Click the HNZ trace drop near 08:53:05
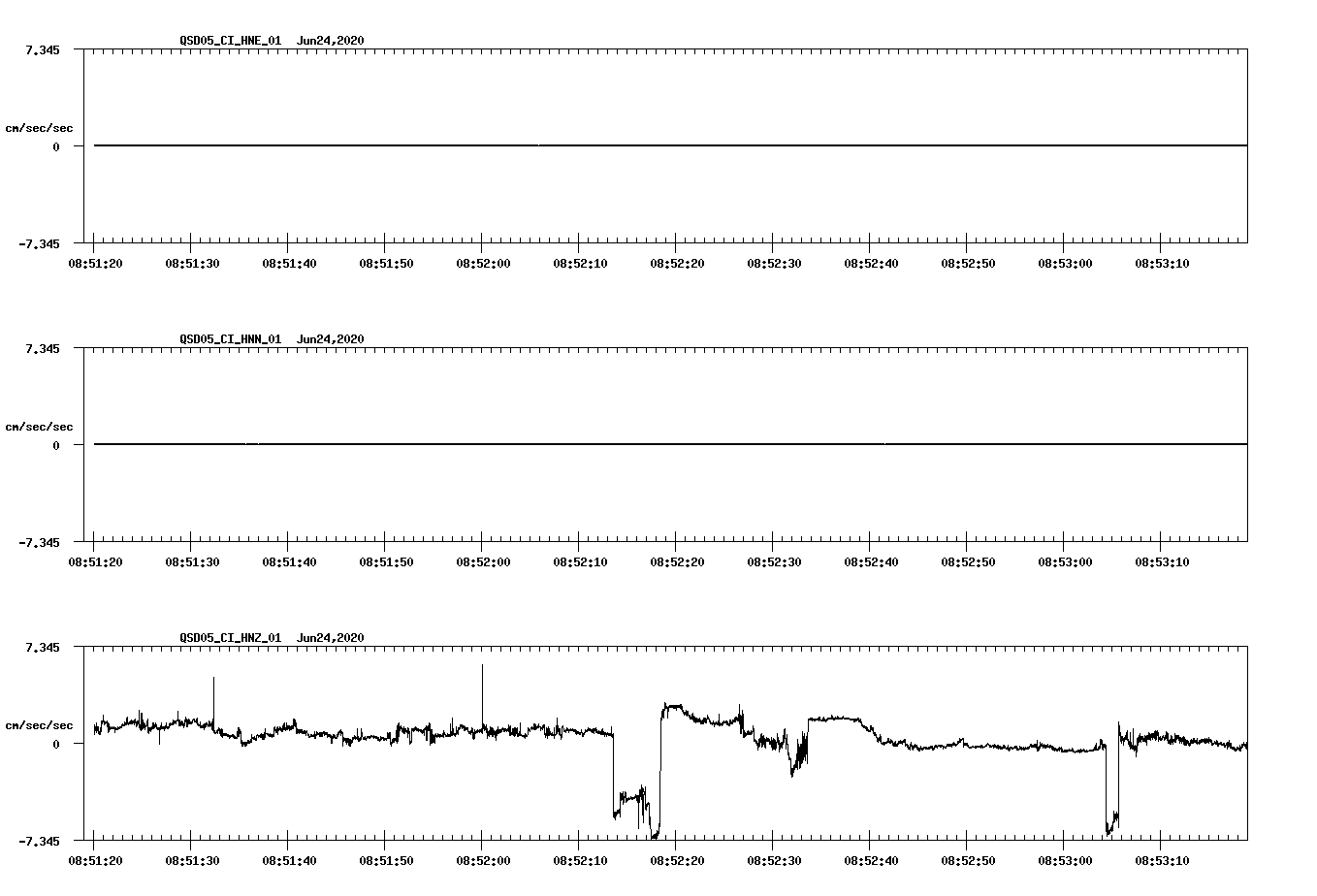The height and width of the screenshot is (896, 1317). click(x=1111, y=787)
